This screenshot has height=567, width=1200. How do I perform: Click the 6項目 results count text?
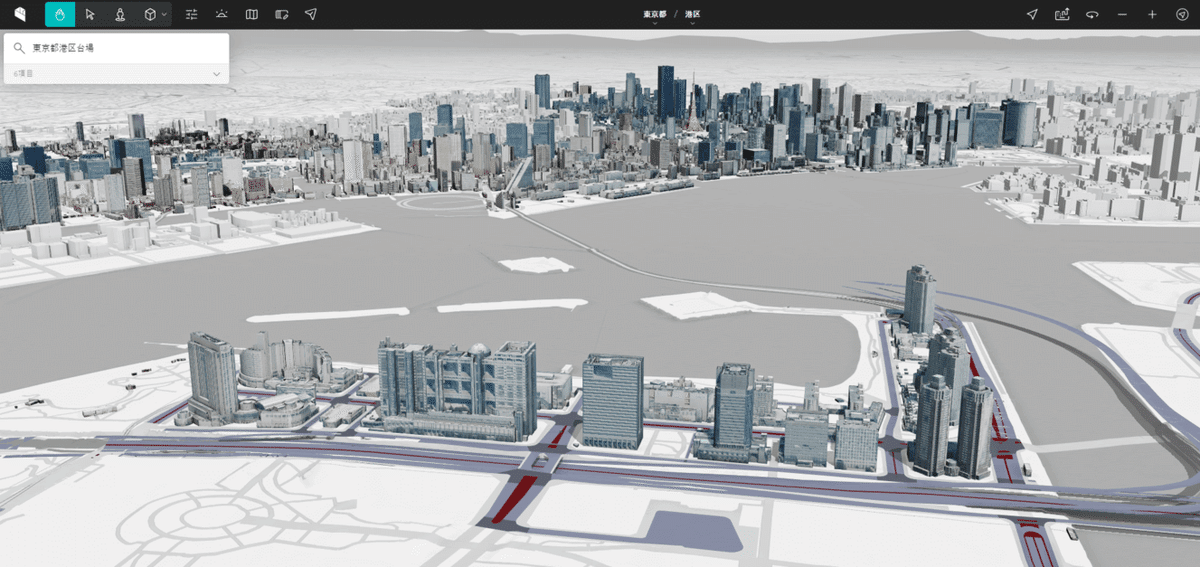(x=23, y=74)
